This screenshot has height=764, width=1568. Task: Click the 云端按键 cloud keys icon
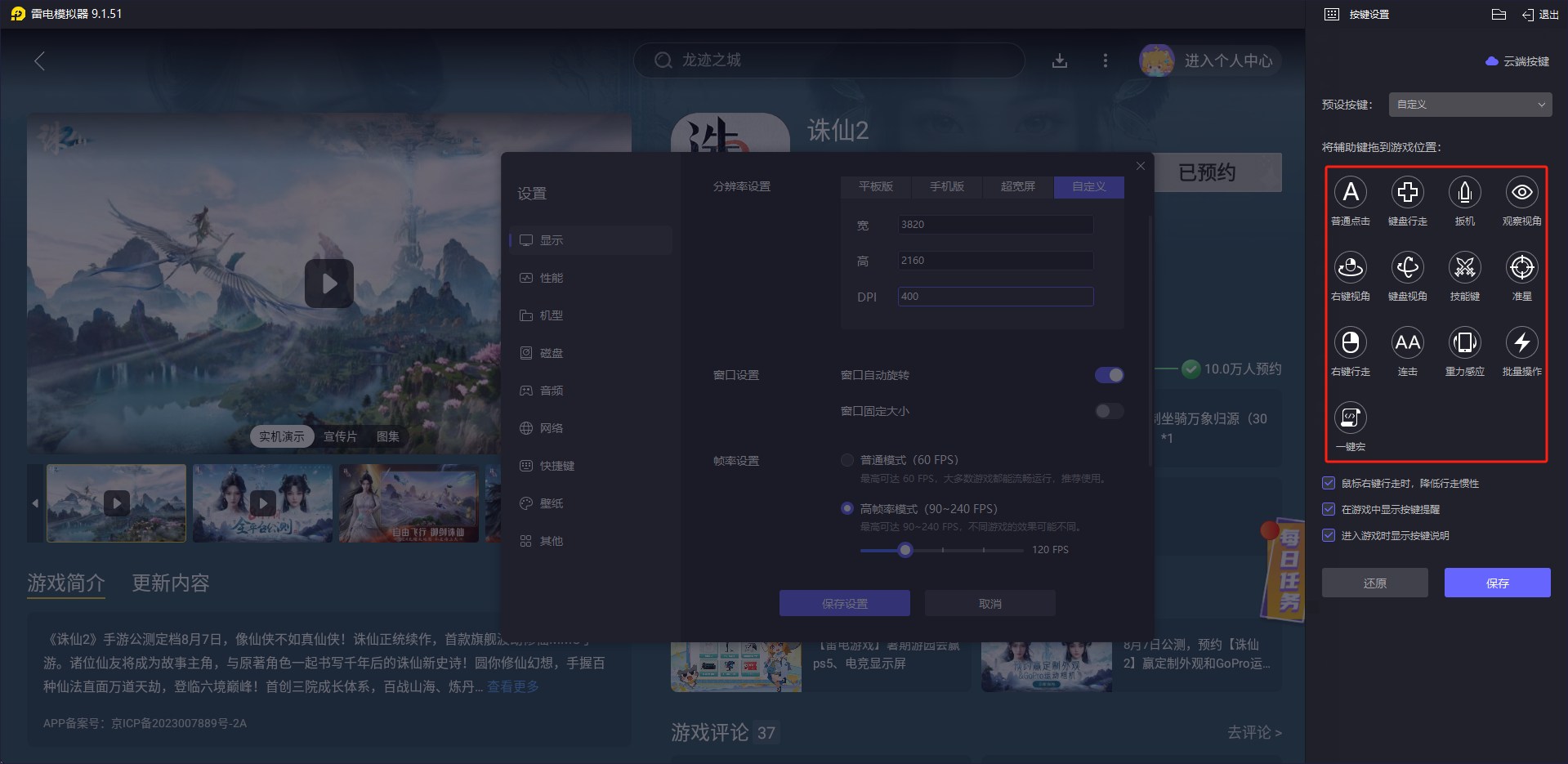click(x=1492, y=61)
